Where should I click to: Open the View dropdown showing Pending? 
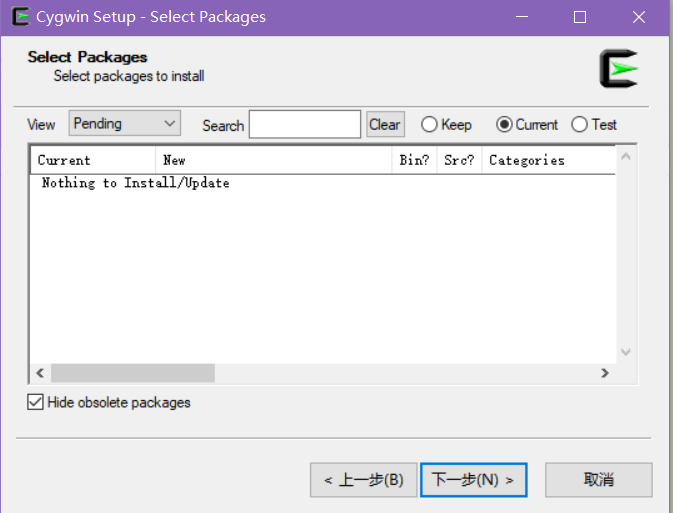pyautogui.click(x=124, y=124)
